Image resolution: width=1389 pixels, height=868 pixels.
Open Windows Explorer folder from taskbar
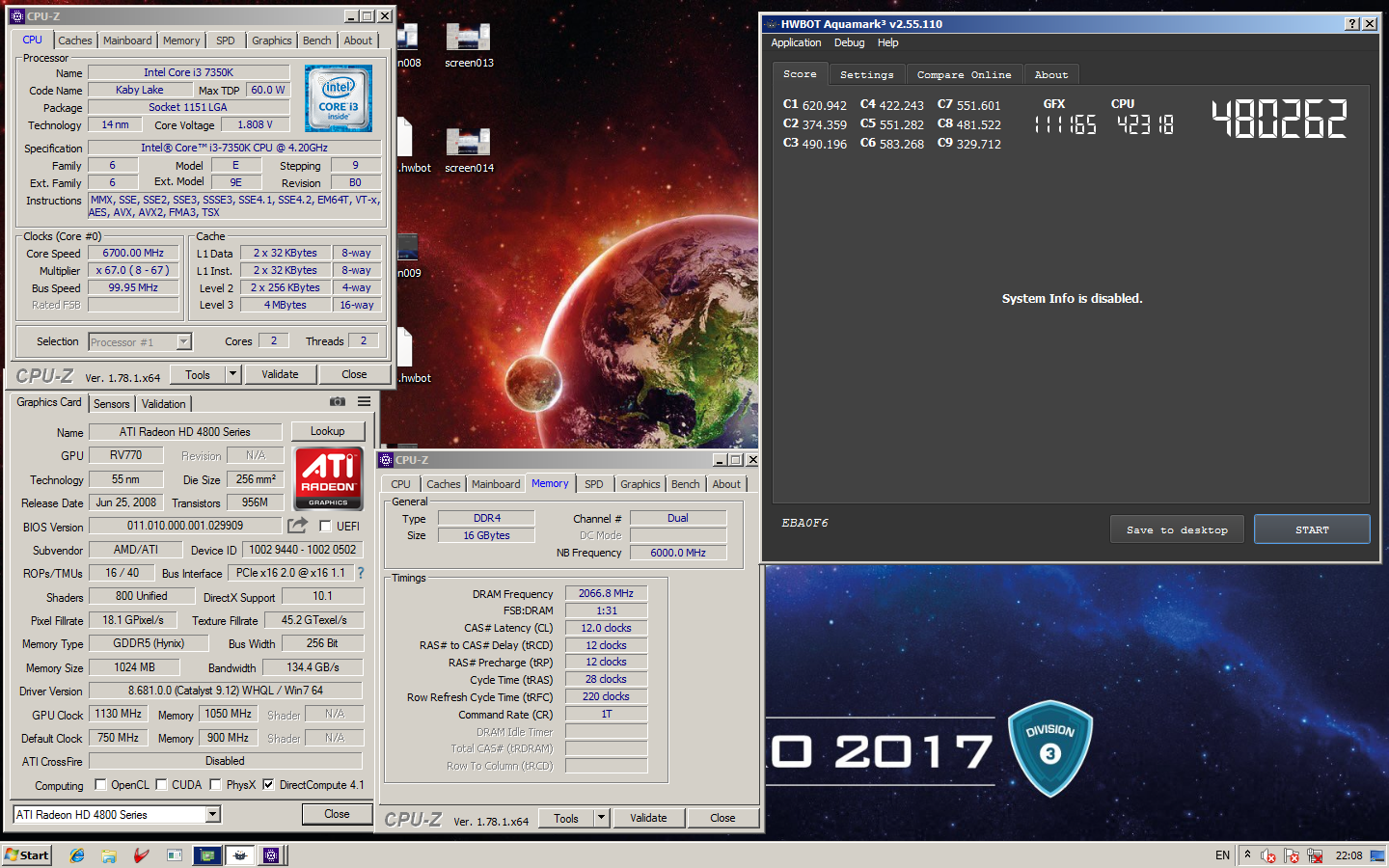pos(109,855)
